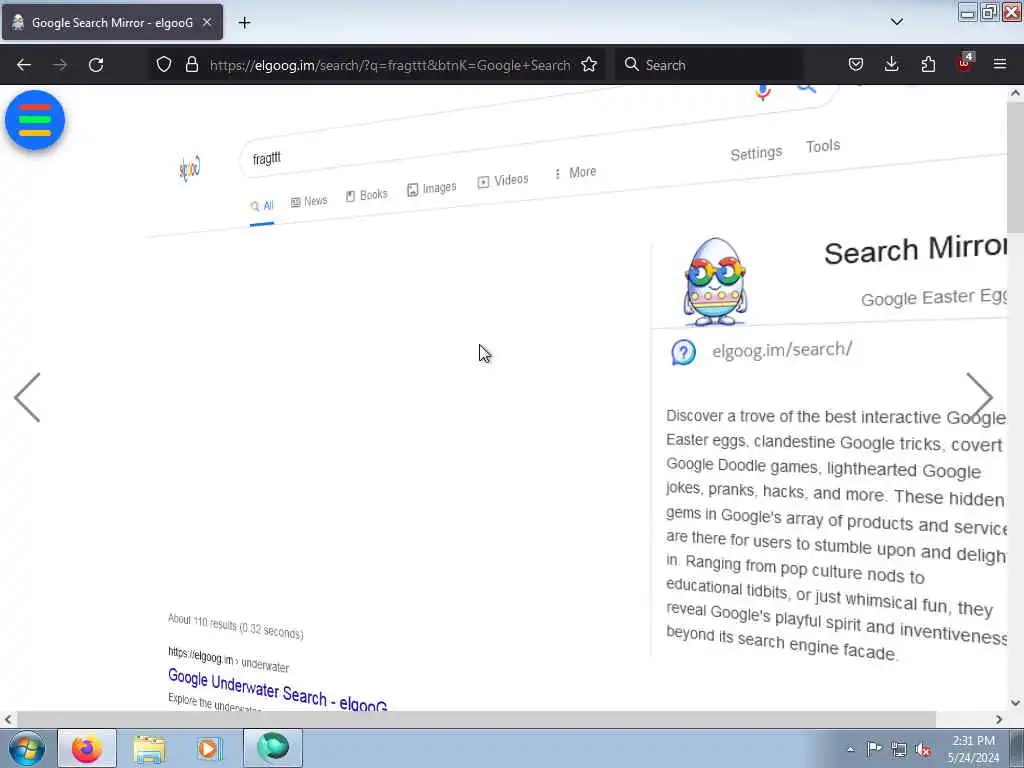Click the blue question mark icon
Image resolution: width=1024 pixels, height=768 pixels.
click(683, 353)
